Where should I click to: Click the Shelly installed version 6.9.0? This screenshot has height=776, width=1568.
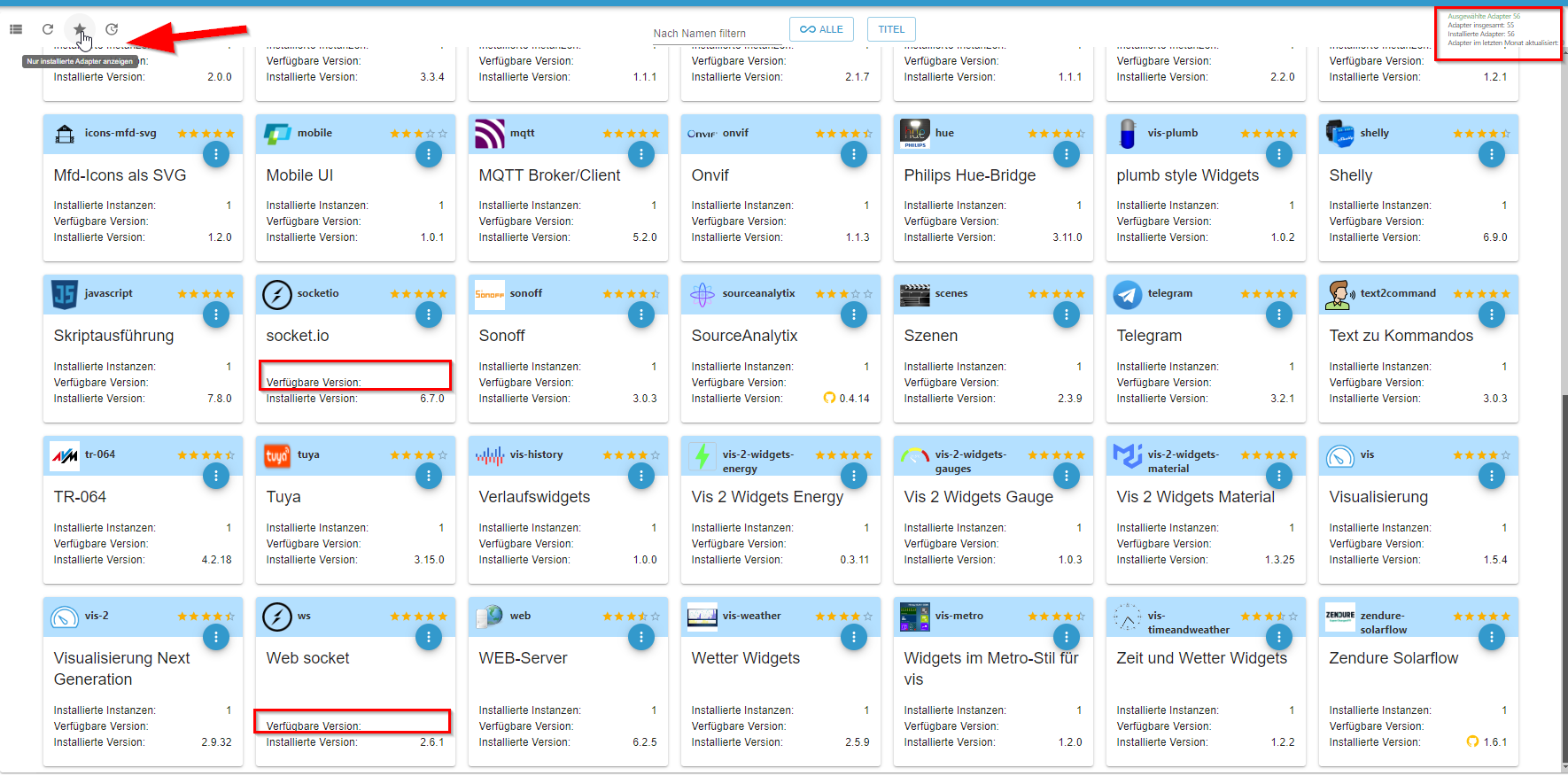pyautogui.click(x=1495, y=237)
